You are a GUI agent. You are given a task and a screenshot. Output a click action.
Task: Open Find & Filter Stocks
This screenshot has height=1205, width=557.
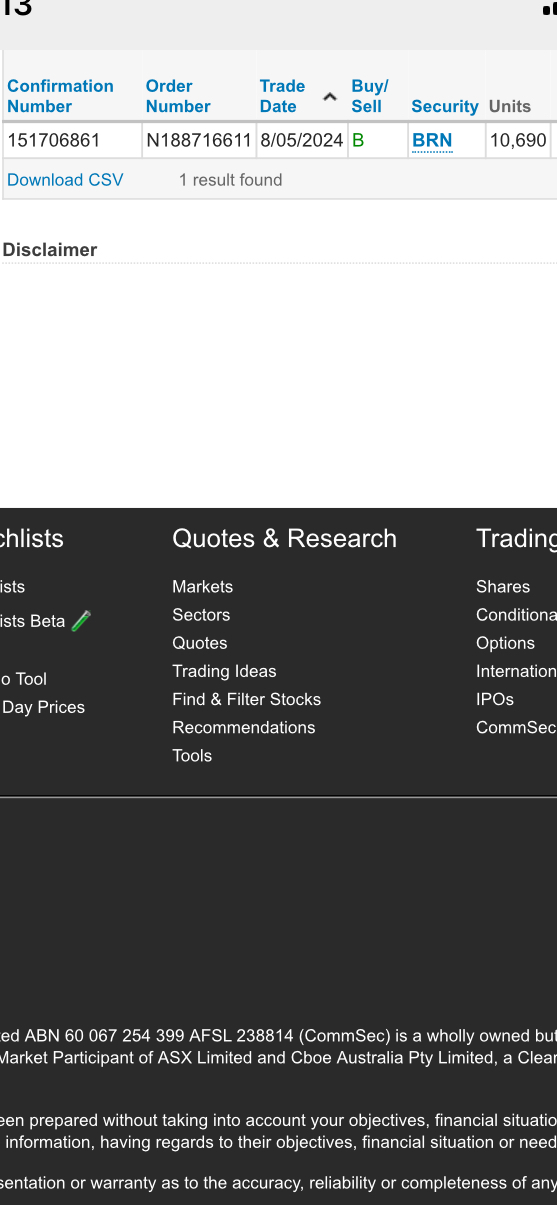pyautogui.click(x=246, y=699)
